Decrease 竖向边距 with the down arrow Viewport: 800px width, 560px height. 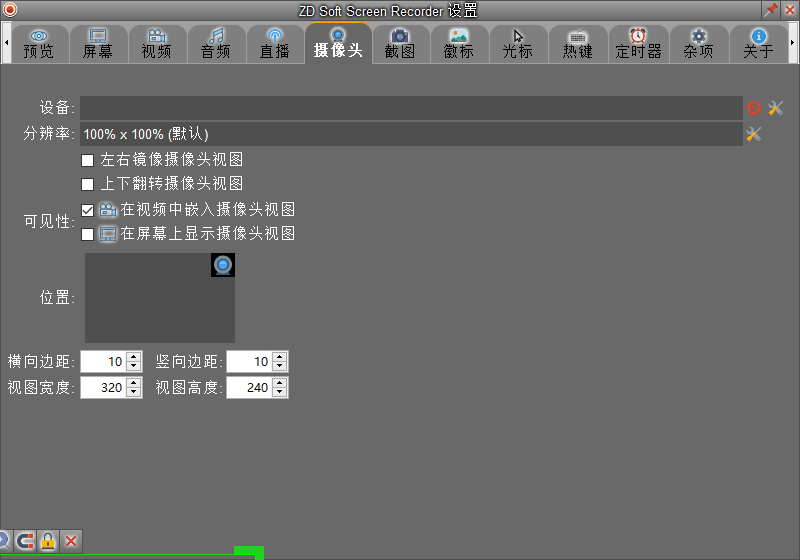[280, 367]
